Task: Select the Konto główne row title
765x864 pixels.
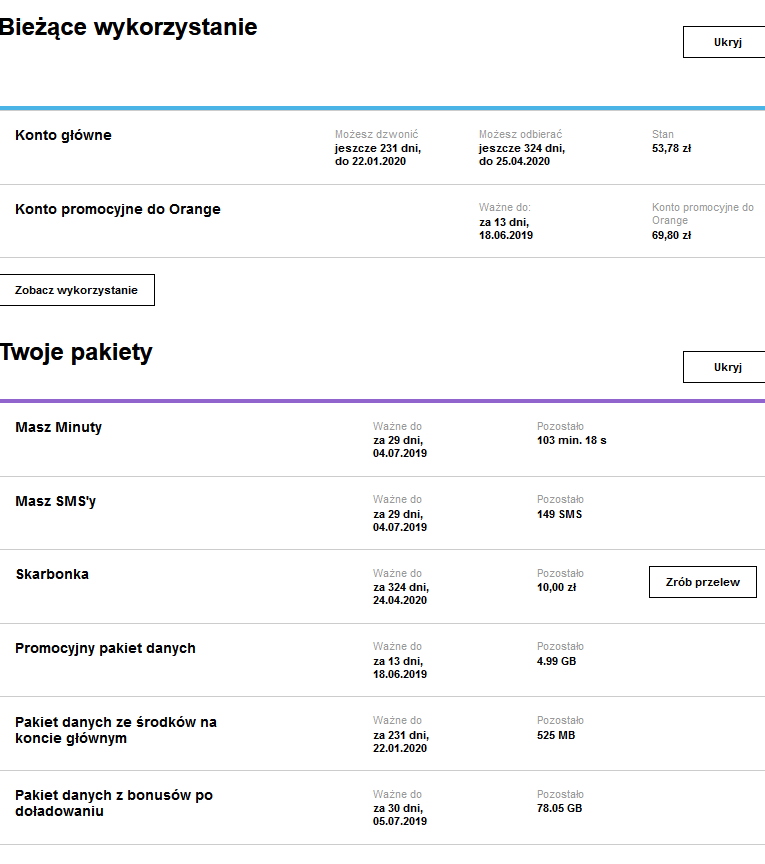Action: (63, 135)
